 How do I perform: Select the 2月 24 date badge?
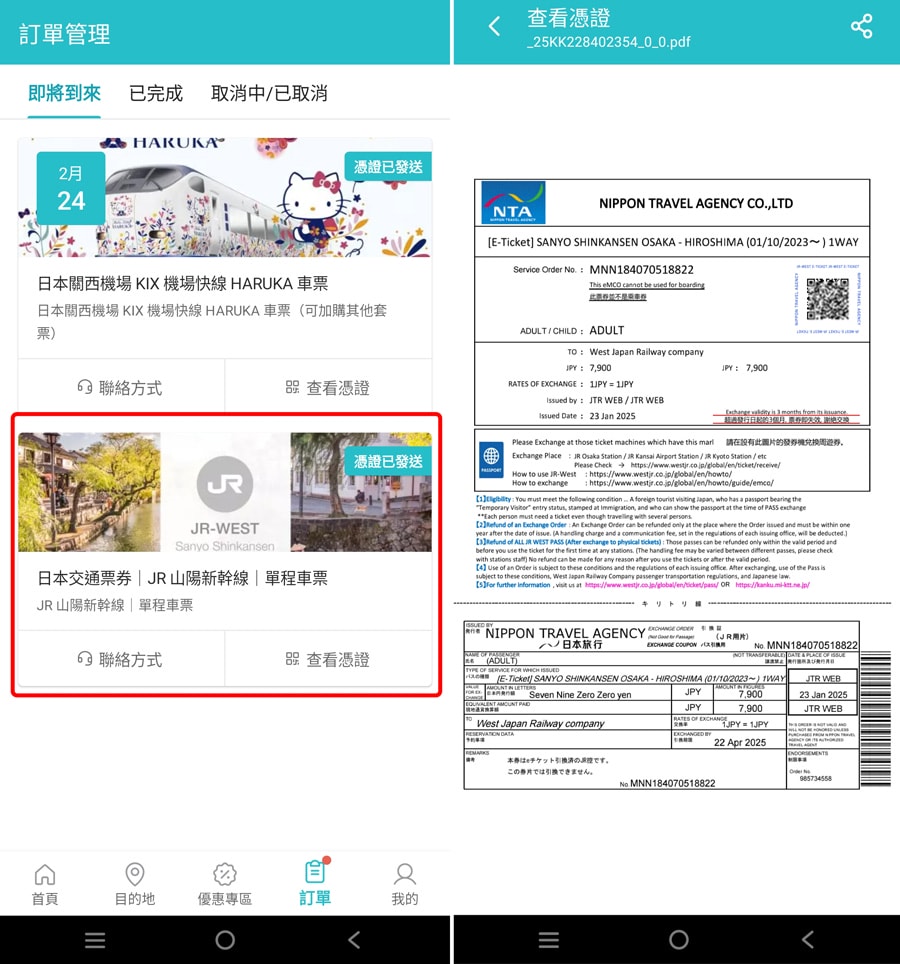(71, 188)
